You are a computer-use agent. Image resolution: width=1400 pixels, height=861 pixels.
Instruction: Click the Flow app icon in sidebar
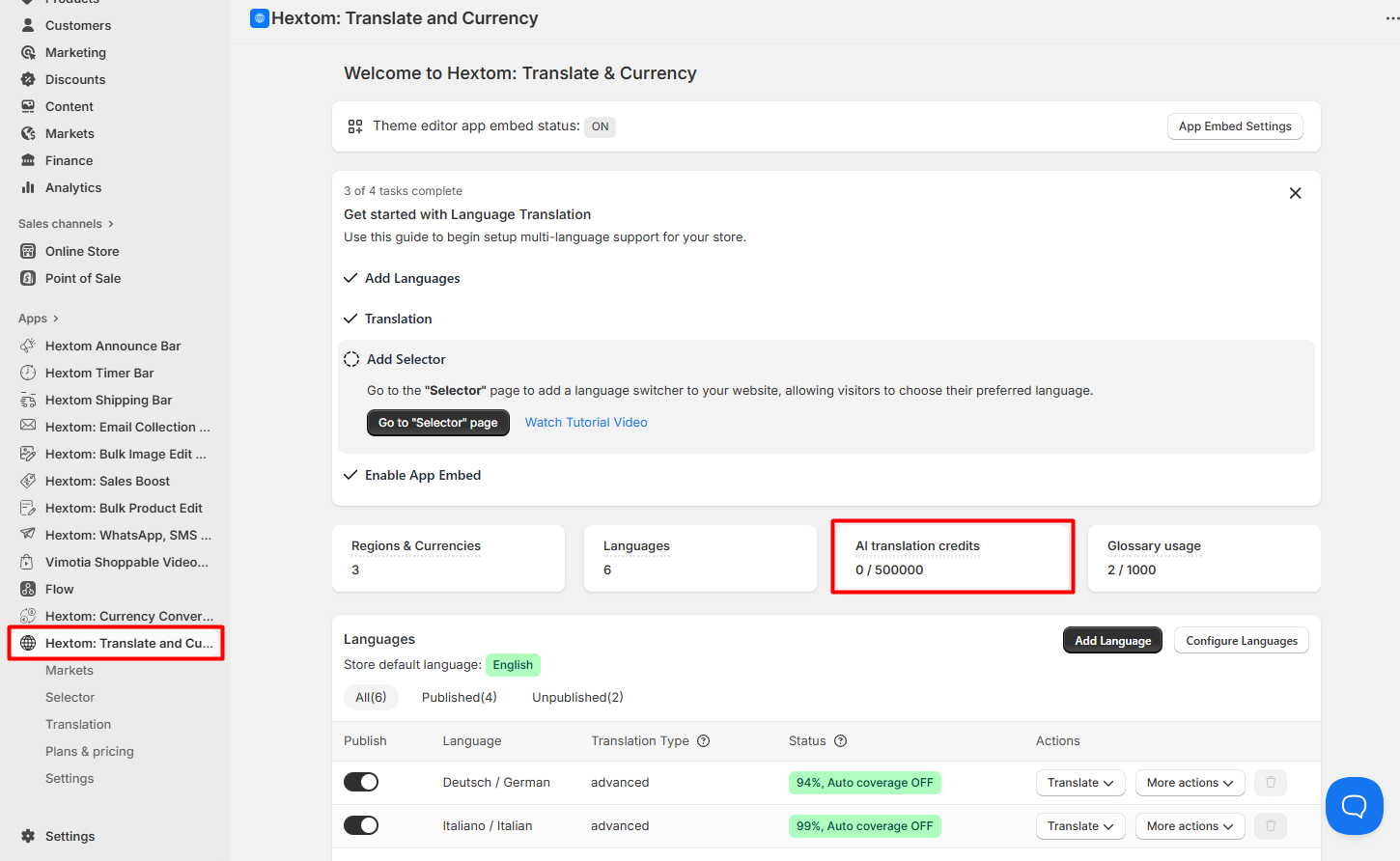point(28,589)
